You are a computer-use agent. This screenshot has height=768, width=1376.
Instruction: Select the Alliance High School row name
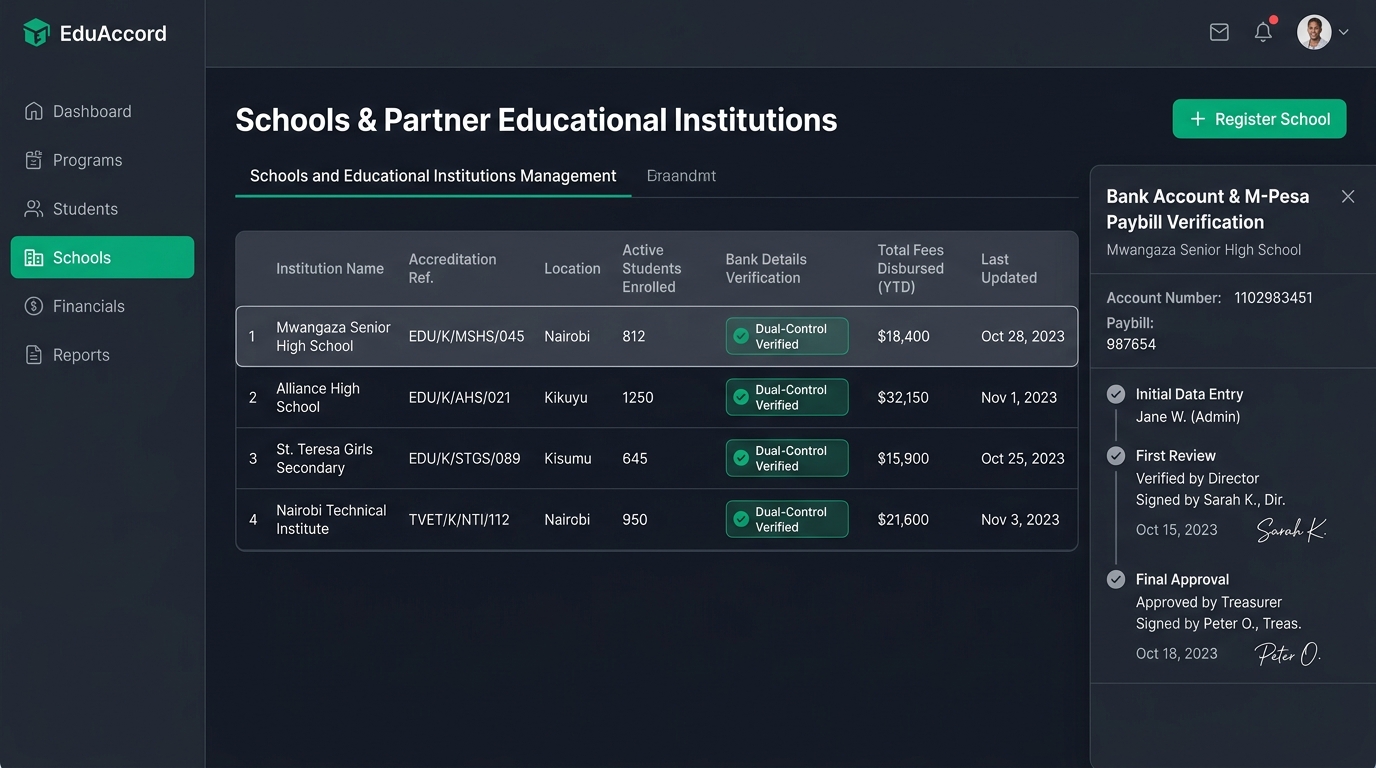click(x=318, y=397)
